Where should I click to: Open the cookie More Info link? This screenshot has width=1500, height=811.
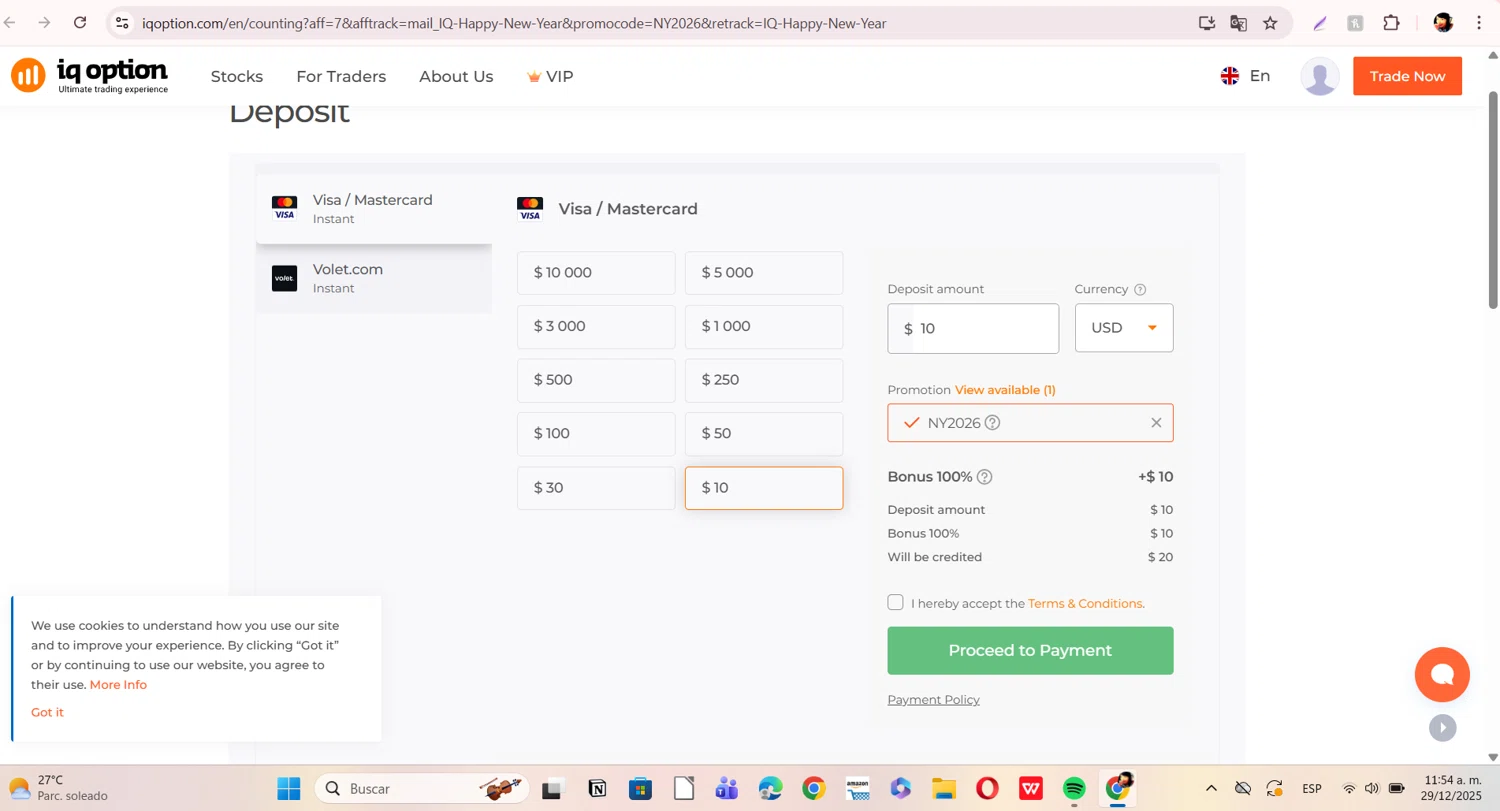[x=118, y=685]
